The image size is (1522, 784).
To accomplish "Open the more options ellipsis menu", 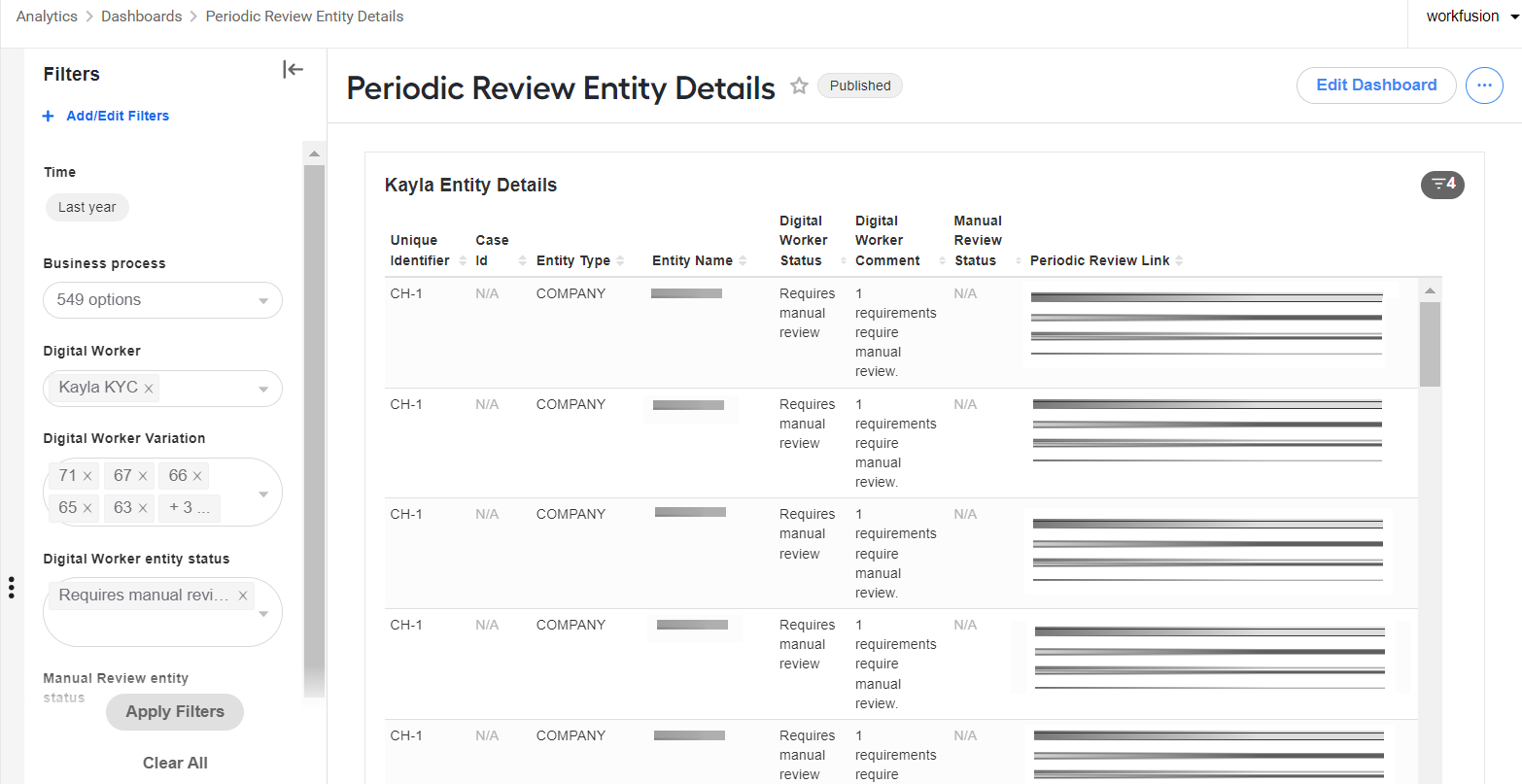I will (1484, 85).
